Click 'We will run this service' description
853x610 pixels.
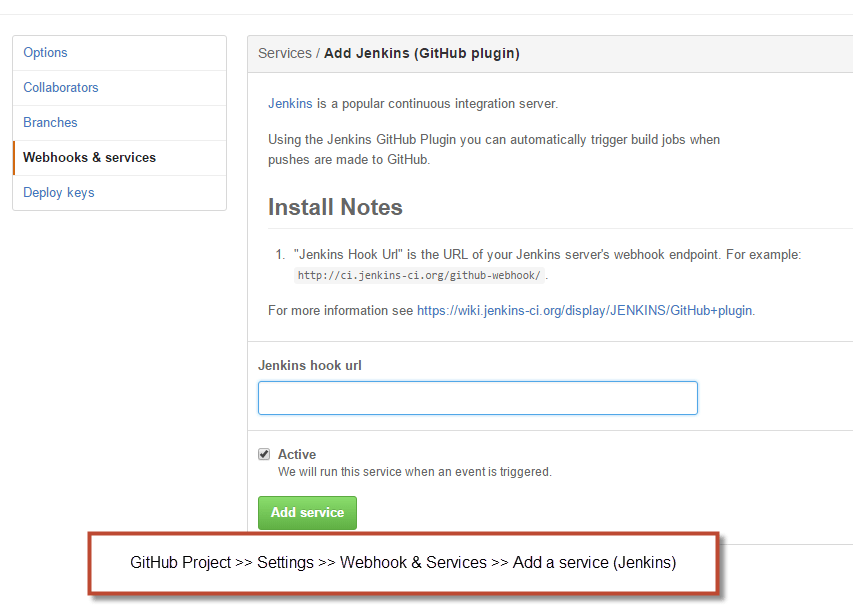(415, 472)
